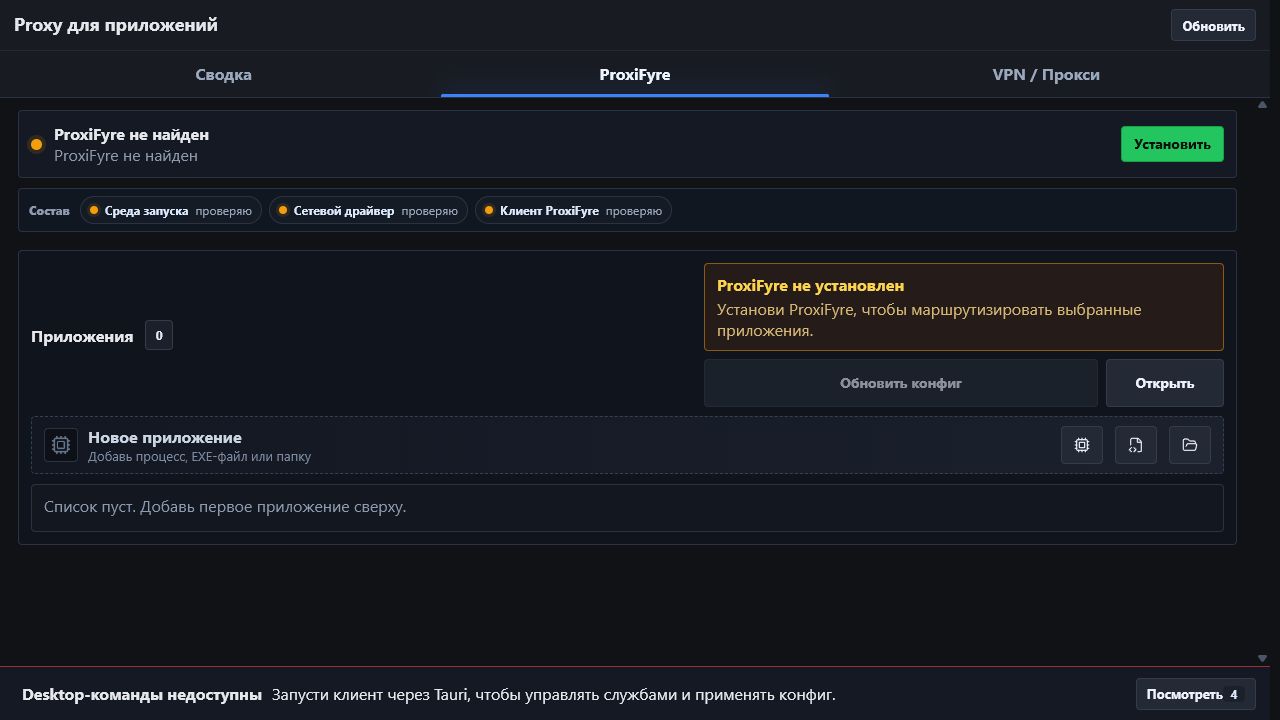
Task: Click the Обновить button in the header
Action: click(1213, 26)
